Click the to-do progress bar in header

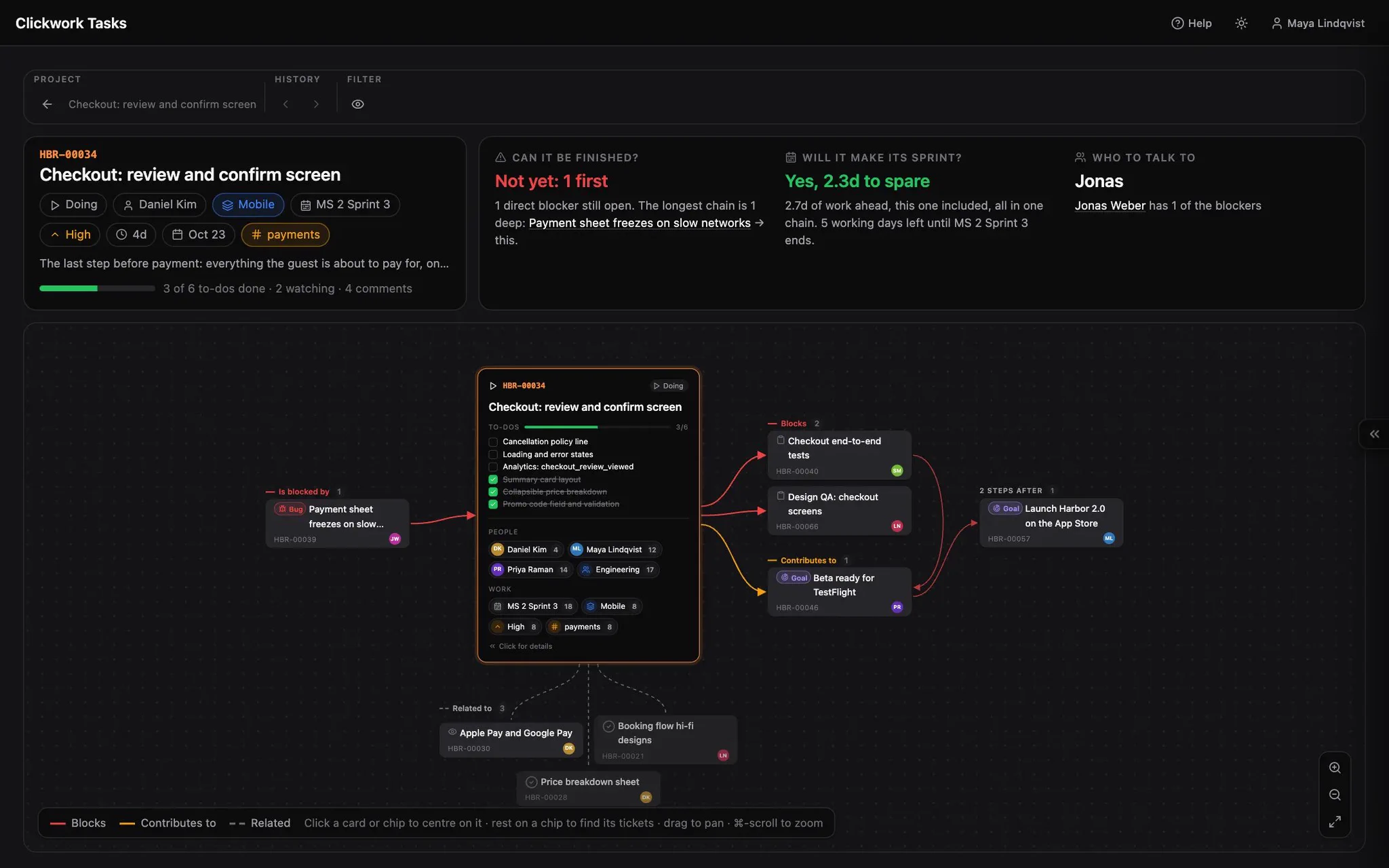tap(97, 288)
